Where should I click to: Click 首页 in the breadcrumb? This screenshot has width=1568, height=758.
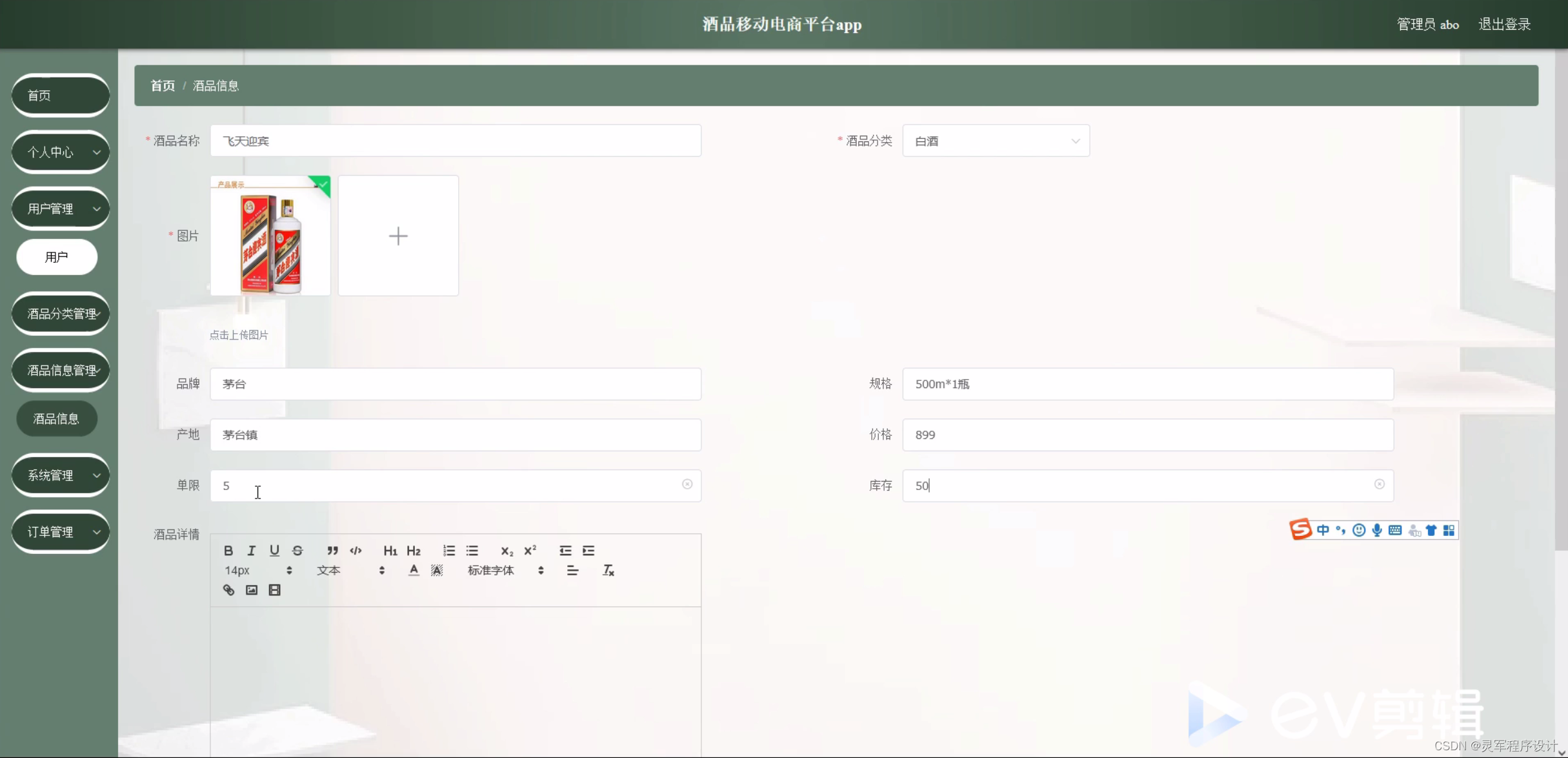tap(163, 85)
